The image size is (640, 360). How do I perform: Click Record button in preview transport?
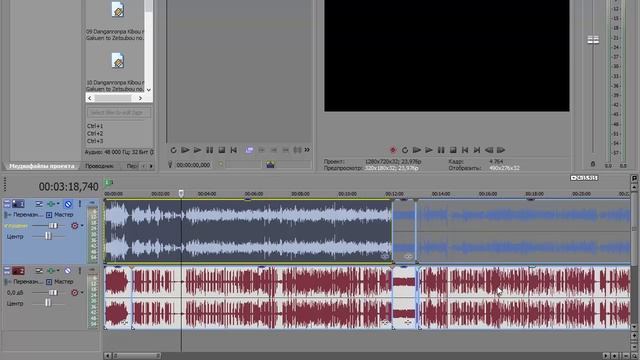pyautogui.click(x=393, y=150)
